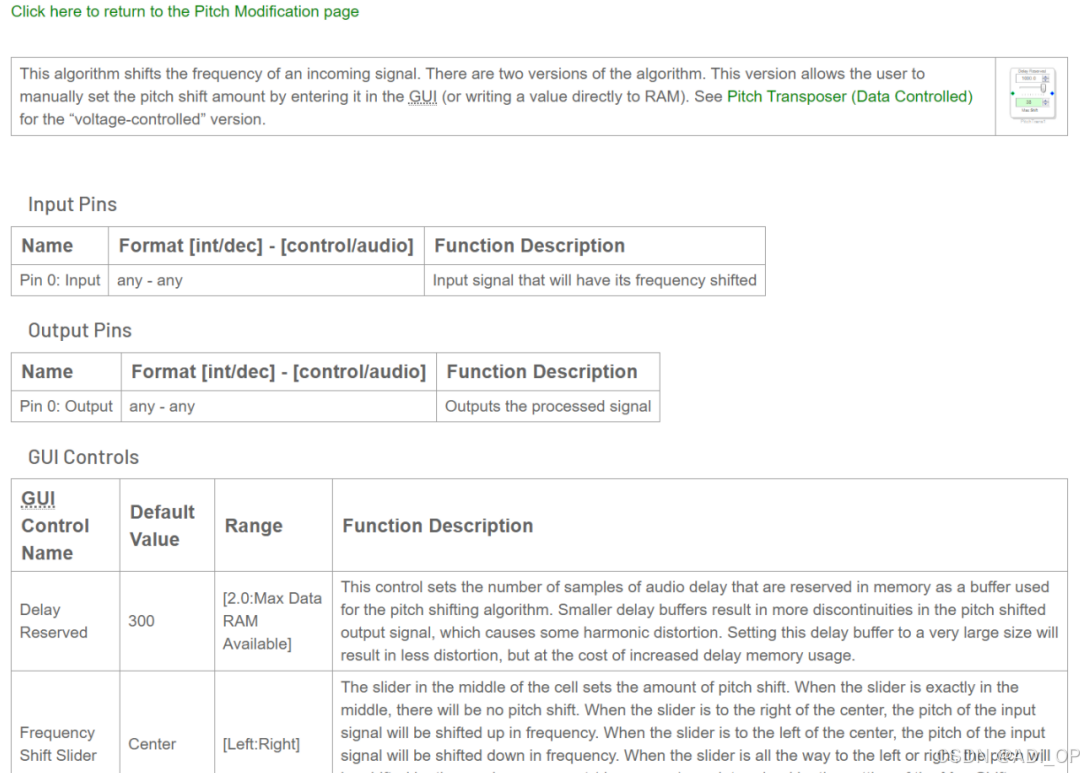Click the 'Delay Reserved' control name cell

66,621
